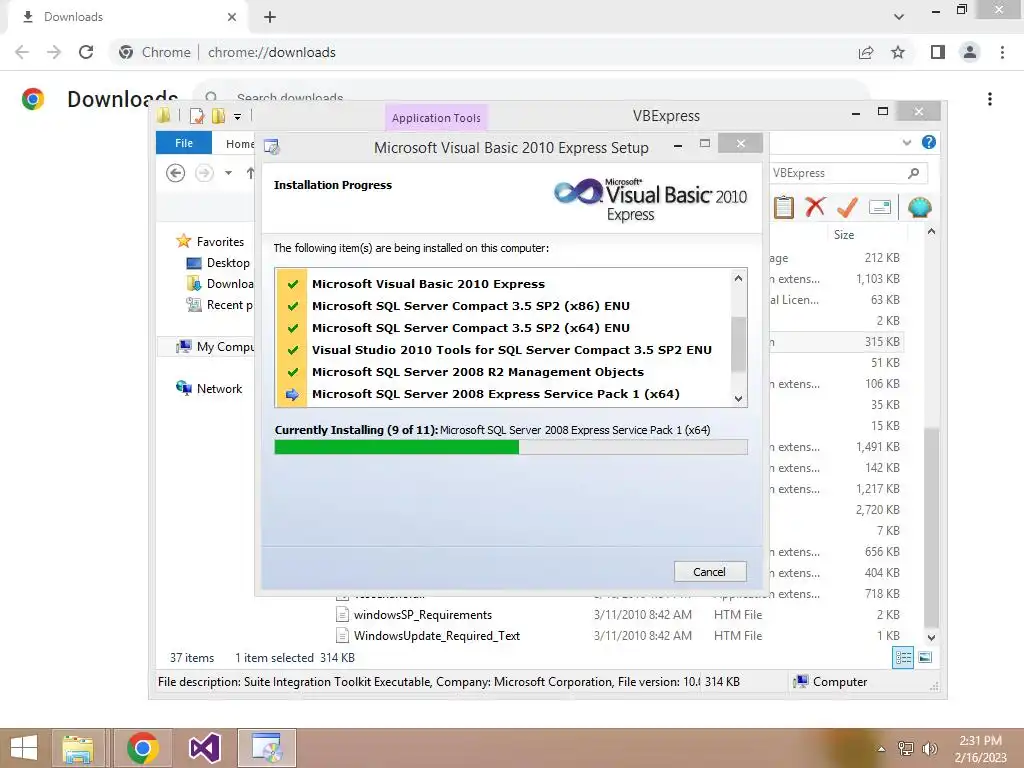Image resolution: width=1024 pixels, height=768 pixels.
Task: Click the globe shell ribbon icon
Action: pos(920,208)
